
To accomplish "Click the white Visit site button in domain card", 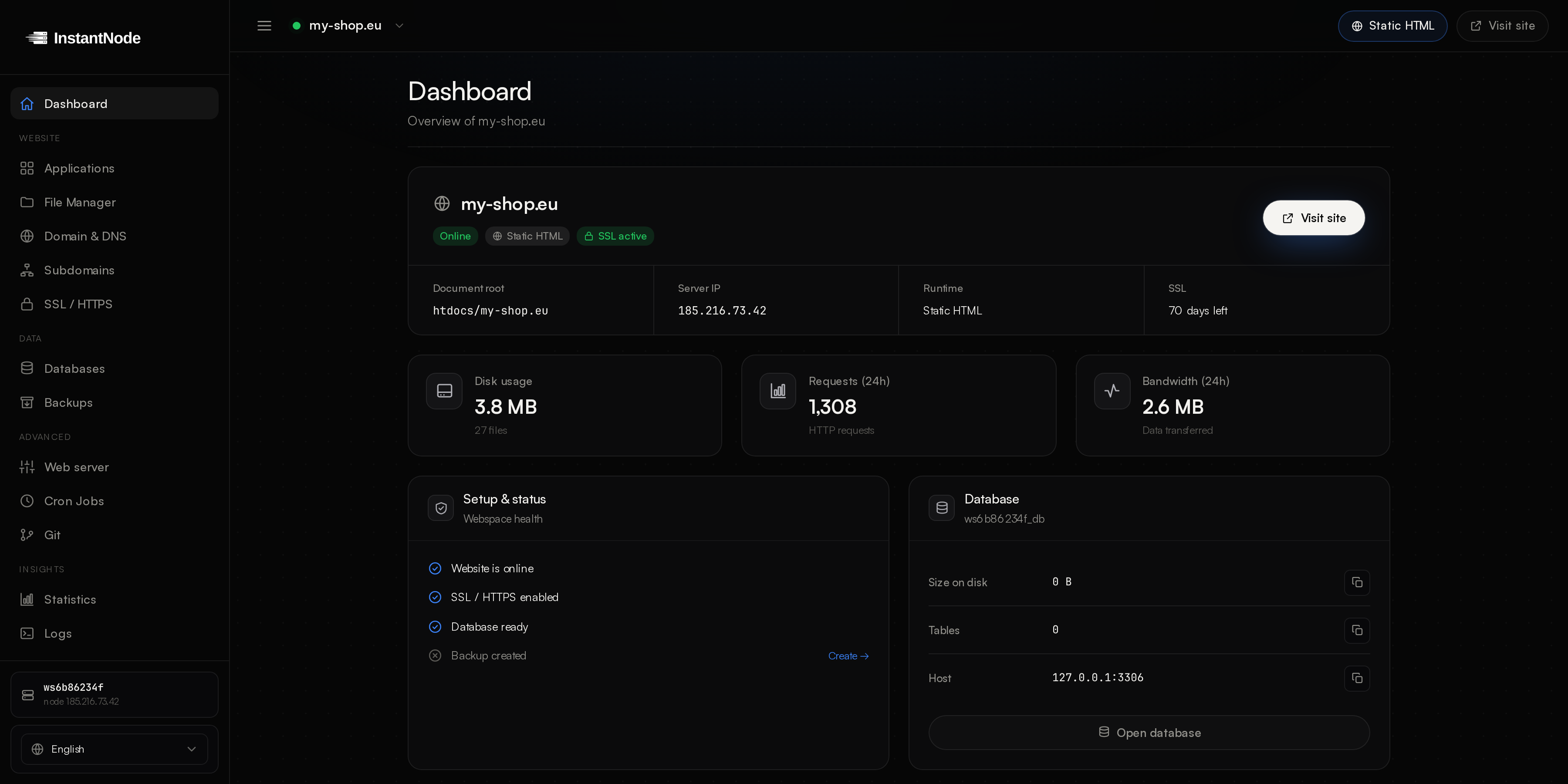I will pos(1314,218).
